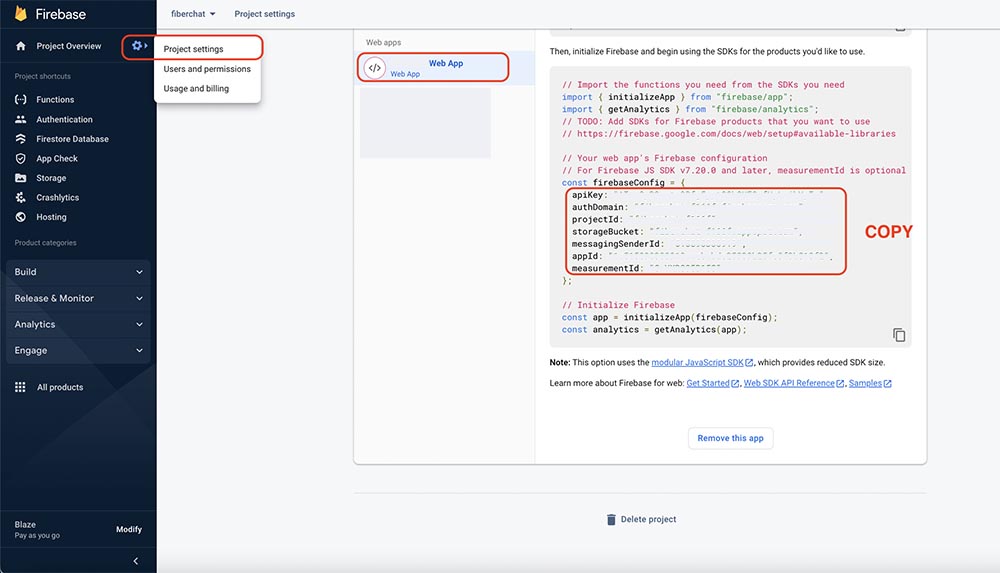Open the Samples link

click(865, 383)
